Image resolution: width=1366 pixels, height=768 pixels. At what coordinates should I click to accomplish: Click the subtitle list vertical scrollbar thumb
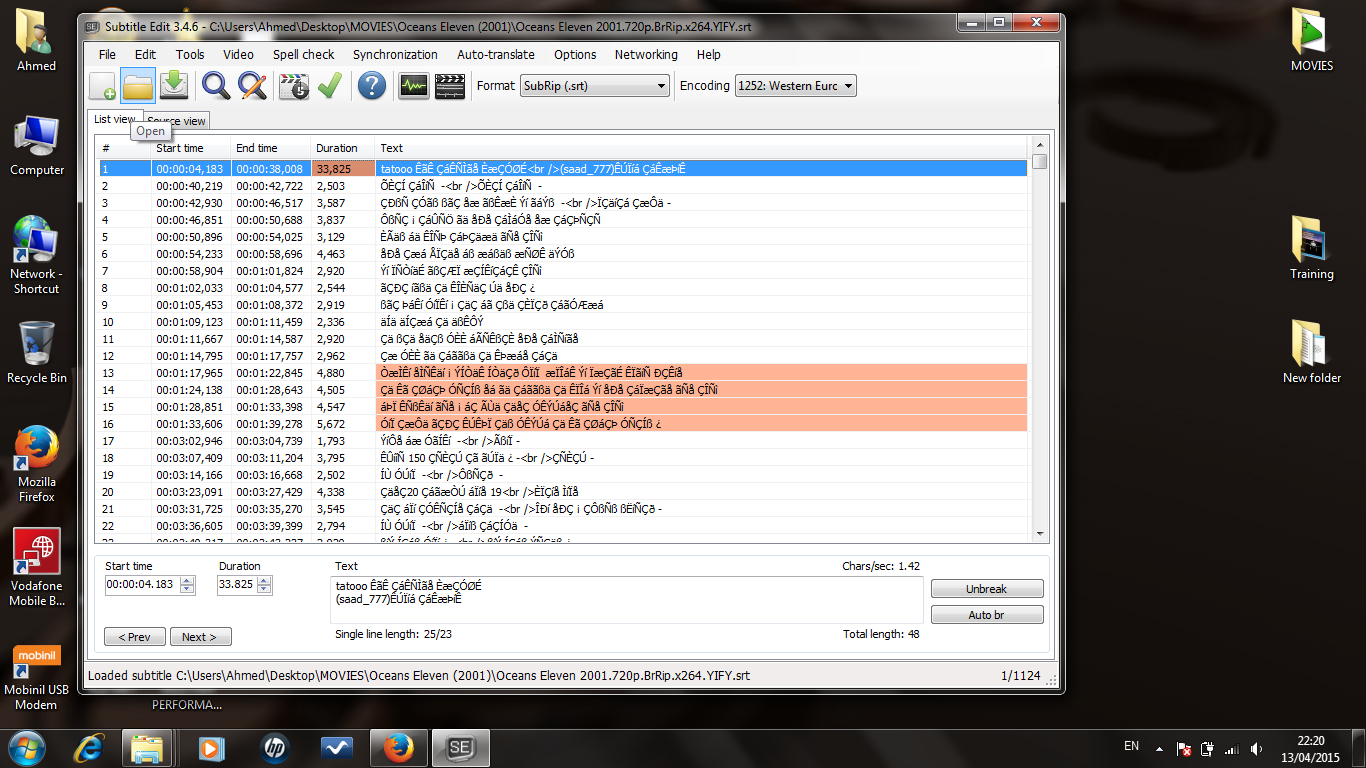click(1040, 162)
